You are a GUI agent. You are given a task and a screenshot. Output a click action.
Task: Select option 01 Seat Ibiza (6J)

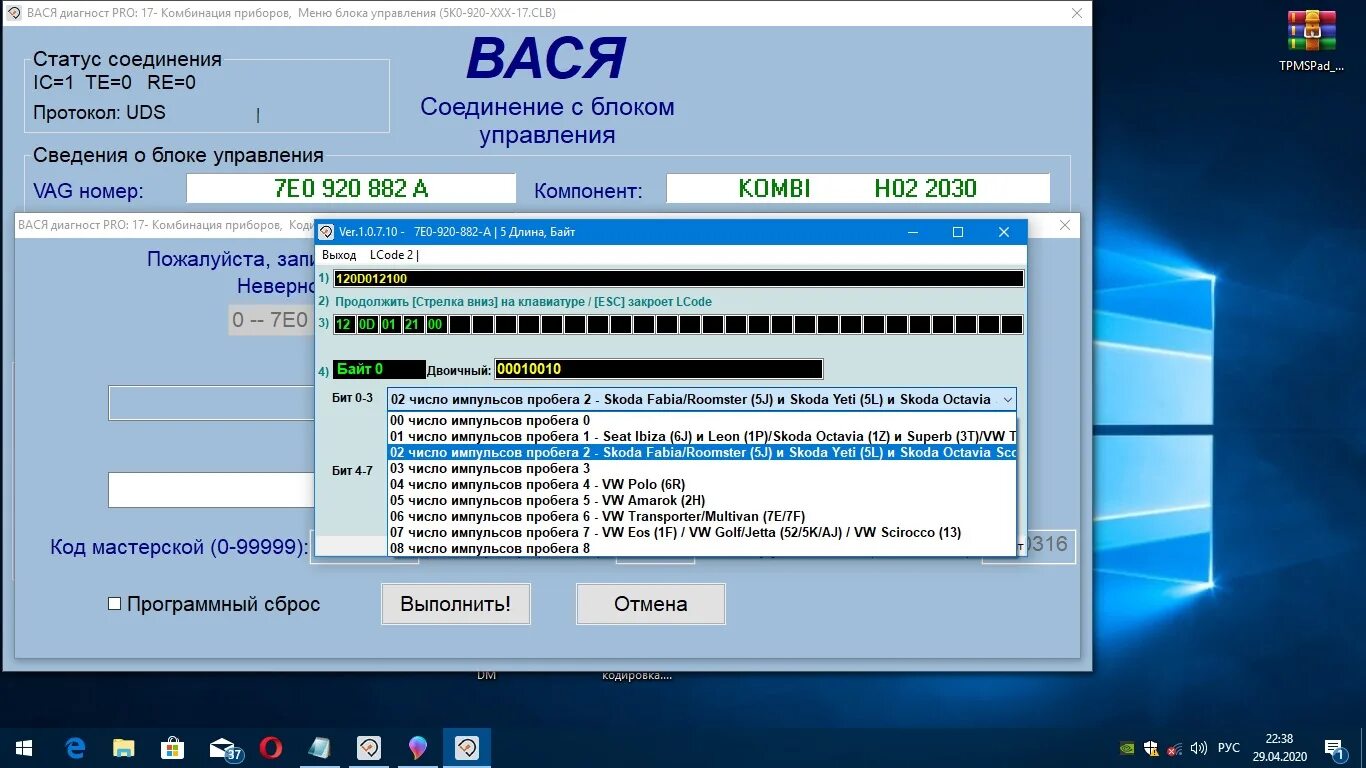click(702, 437)
